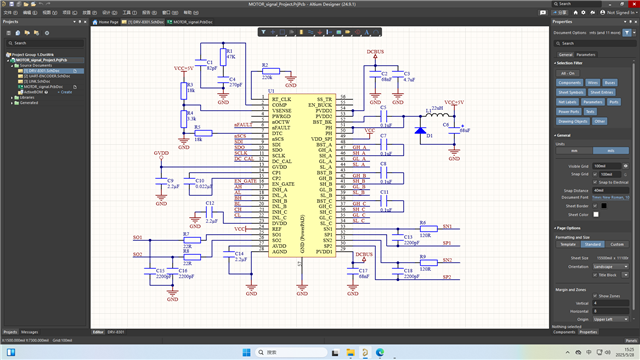This screenshot has height=360, width=640.
Task: Select the place arc tool
Action: [376, 32]
